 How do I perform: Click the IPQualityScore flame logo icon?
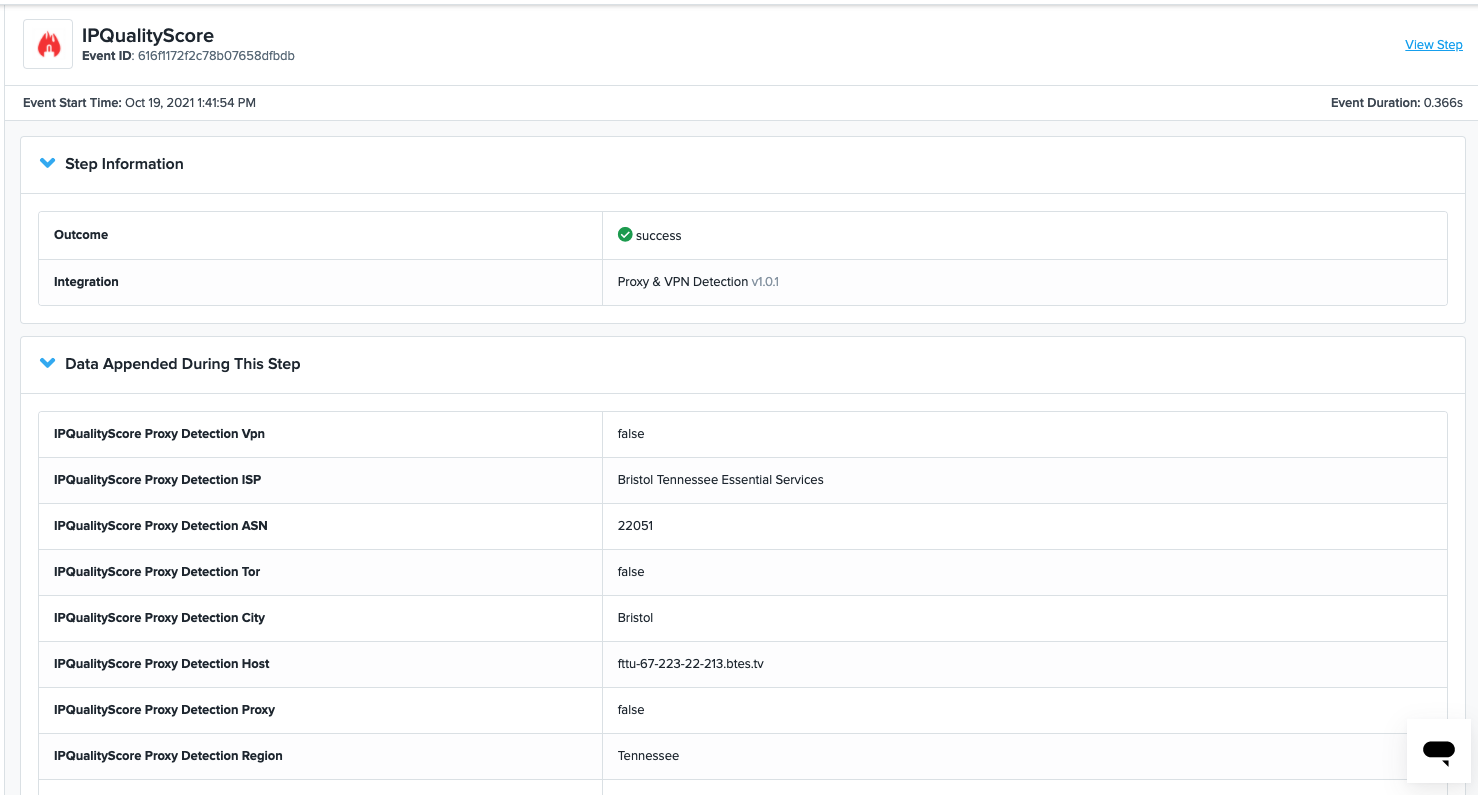[48, 45]
